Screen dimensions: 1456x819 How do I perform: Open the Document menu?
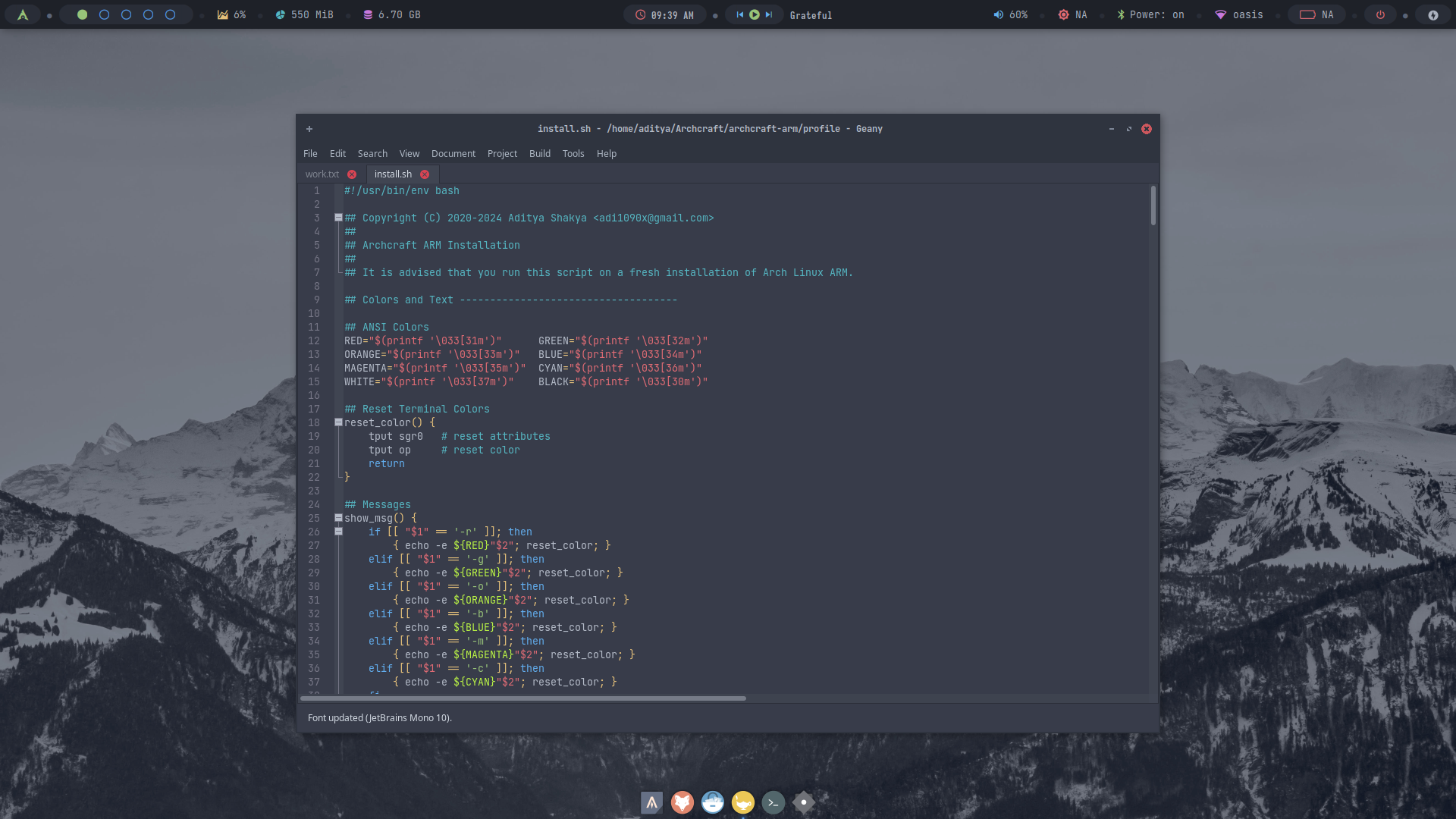pyautogui.click(x=453, y=153)
